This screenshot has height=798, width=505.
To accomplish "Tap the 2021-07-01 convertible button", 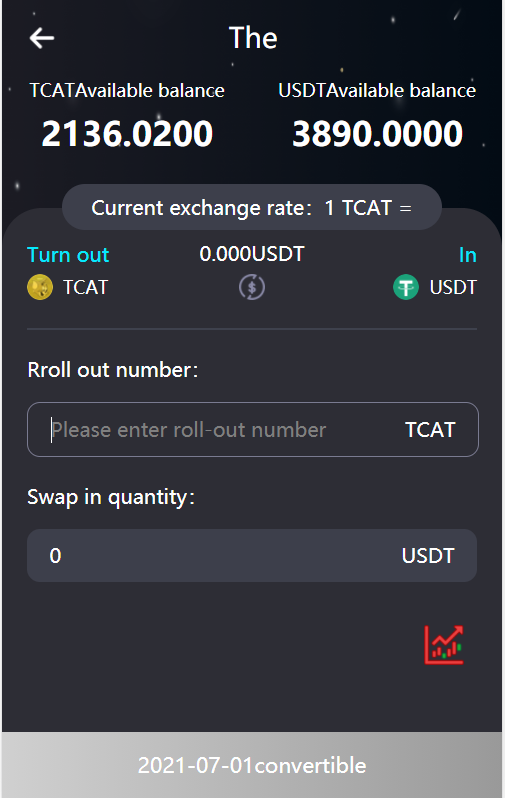I will 252,765.
